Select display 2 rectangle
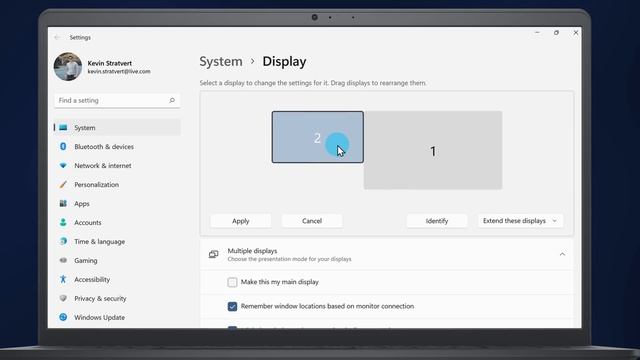 318,137
